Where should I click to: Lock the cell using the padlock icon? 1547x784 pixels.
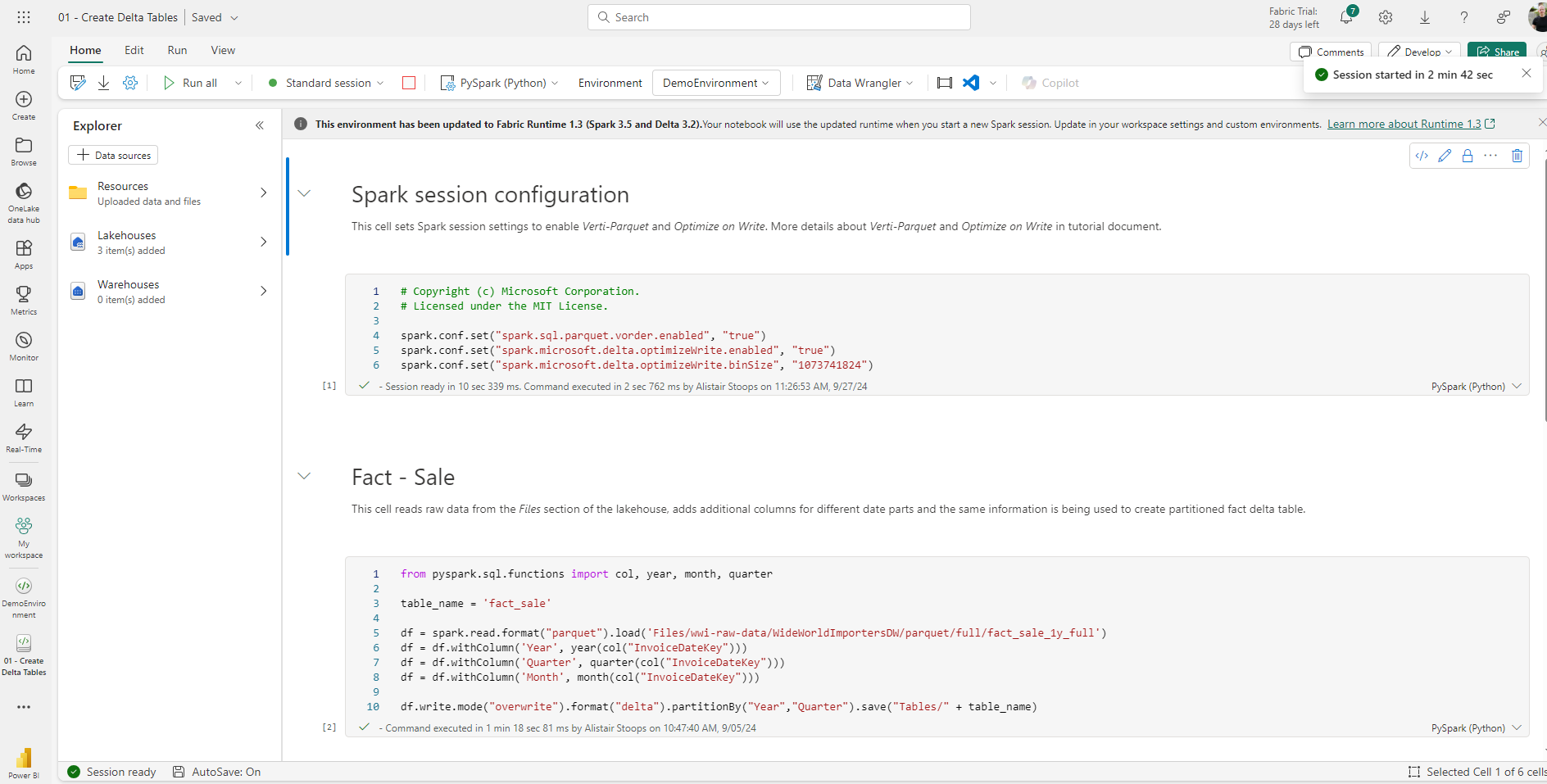[x=1467, y=156]
